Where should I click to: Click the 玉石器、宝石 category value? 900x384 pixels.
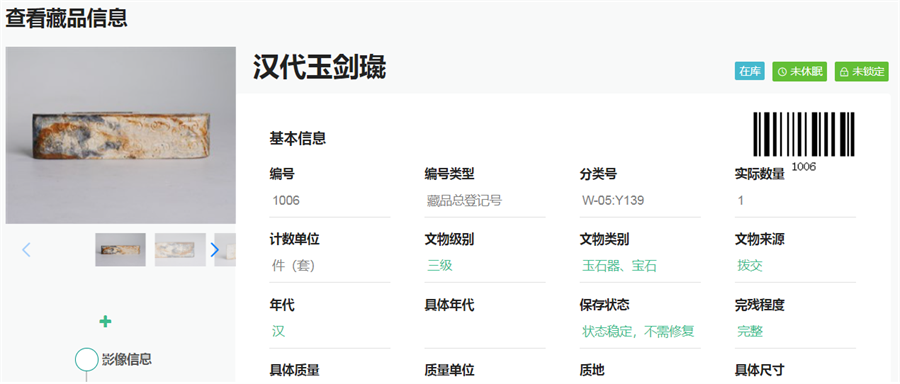click(619, 266)
